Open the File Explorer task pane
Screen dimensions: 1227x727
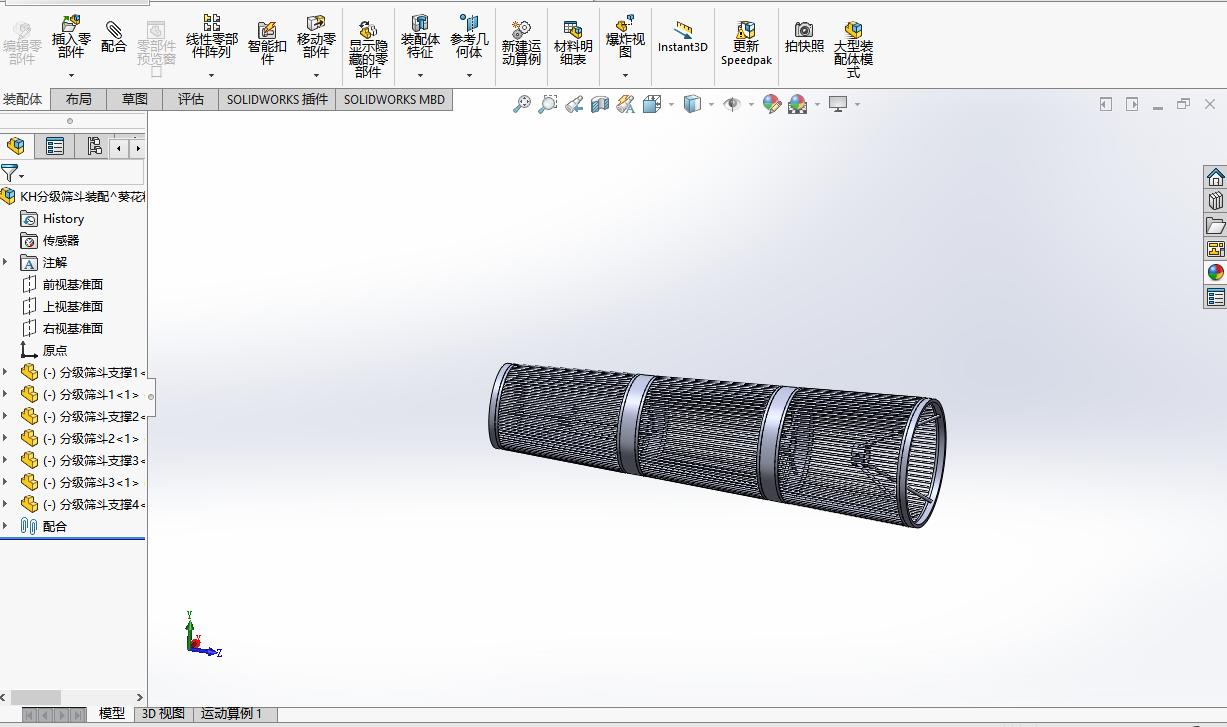(x=1215, y=225)
